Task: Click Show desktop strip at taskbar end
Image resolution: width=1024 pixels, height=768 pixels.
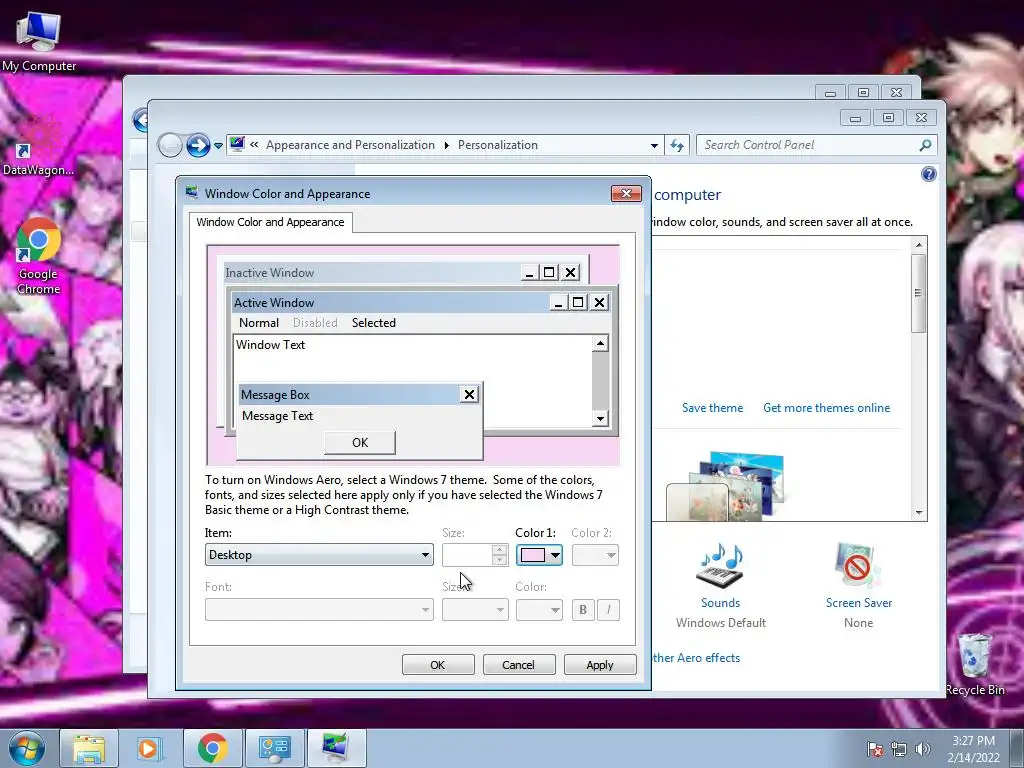Action: 1016,748
